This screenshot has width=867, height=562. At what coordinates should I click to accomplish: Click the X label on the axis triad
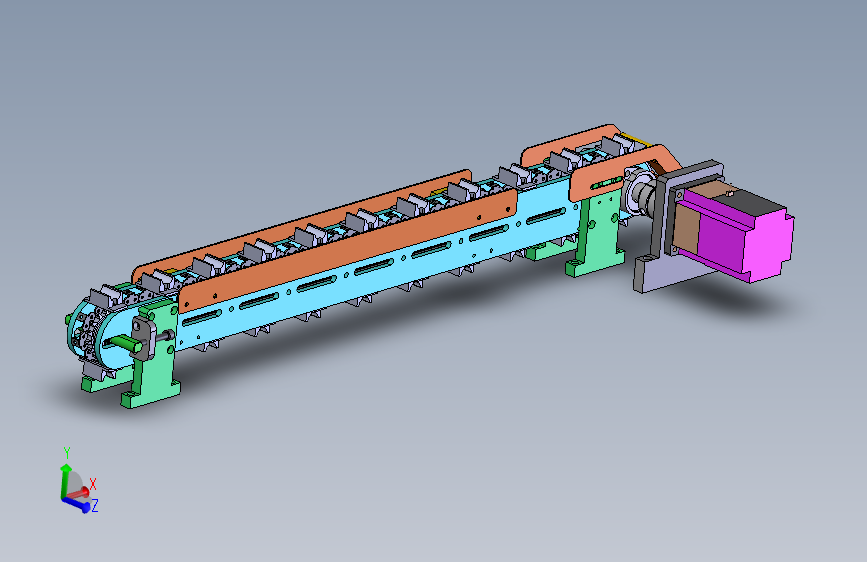tap(93, 485)
